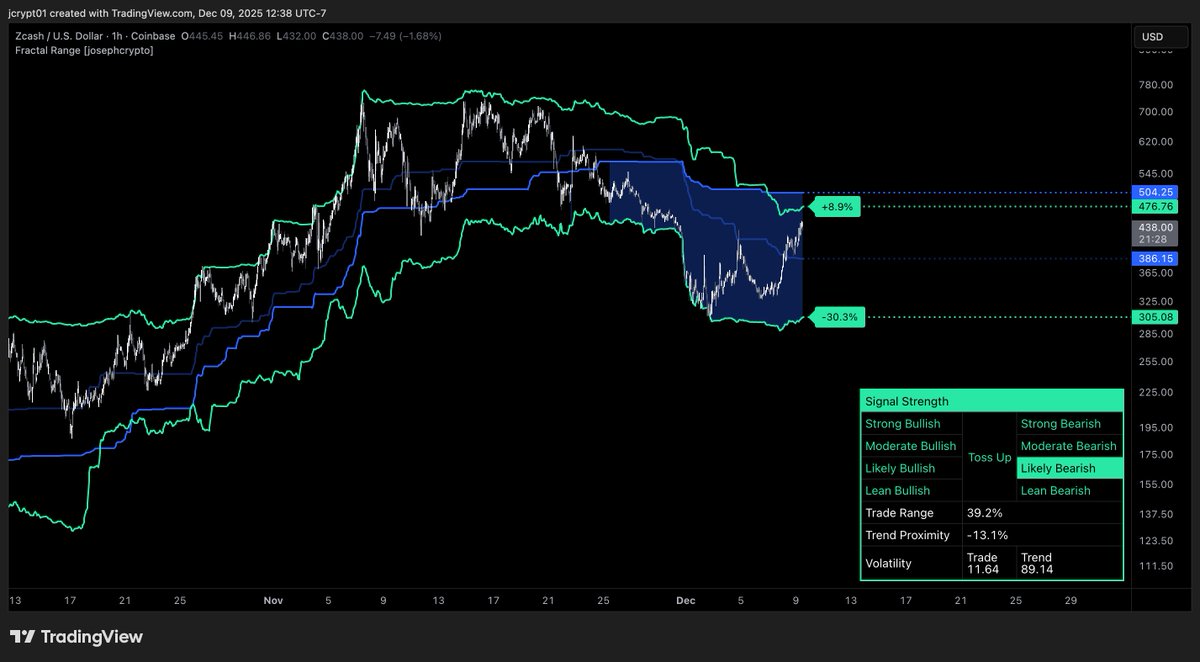Image resolution: width=1200 pixels, height=662 pixels.
Task: Click the Trade Range 39.2% value
Action: coord(985,513)
